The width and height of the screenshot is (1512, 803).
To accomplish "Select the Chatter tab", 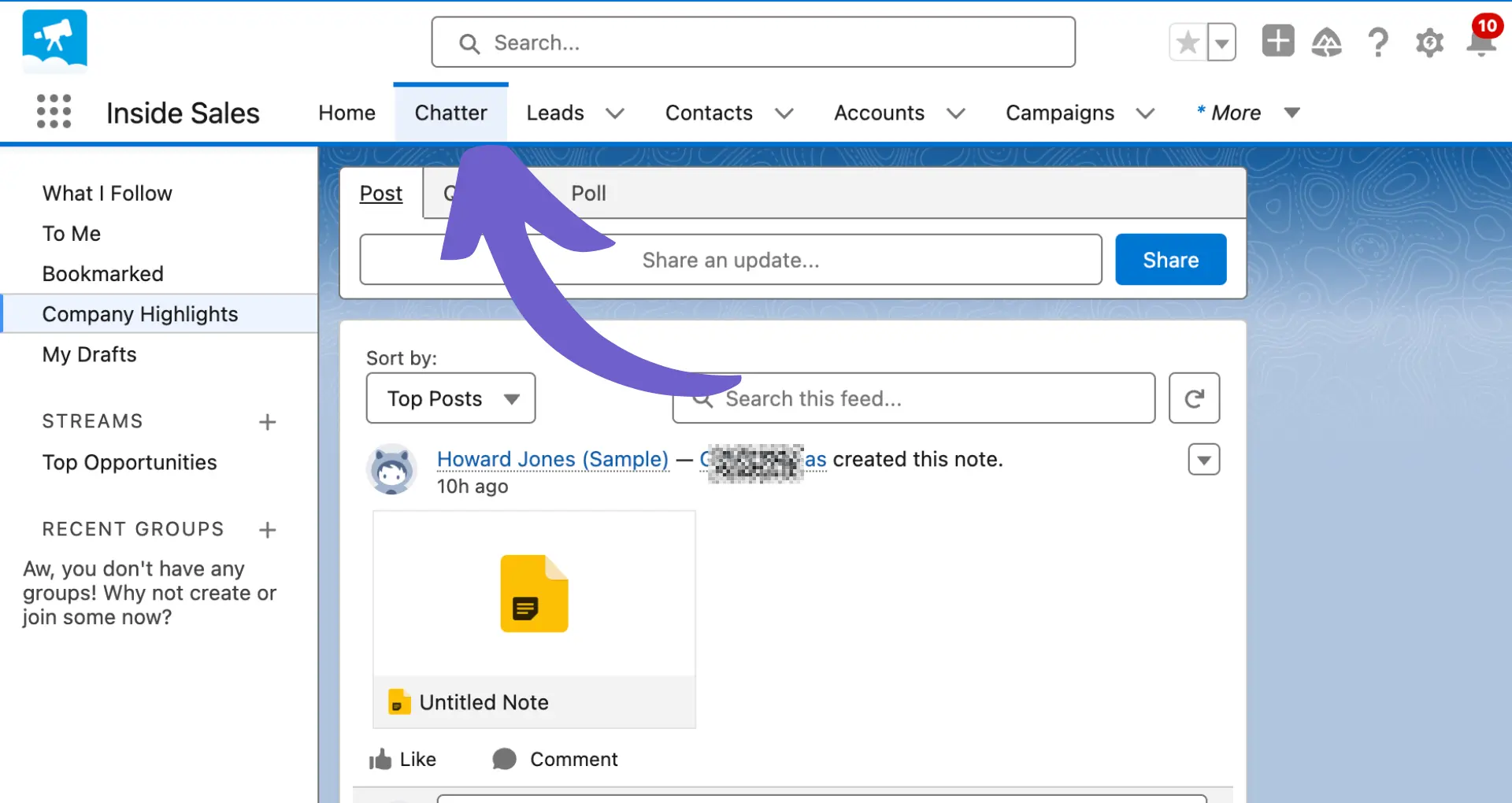I will pos(450,113).
